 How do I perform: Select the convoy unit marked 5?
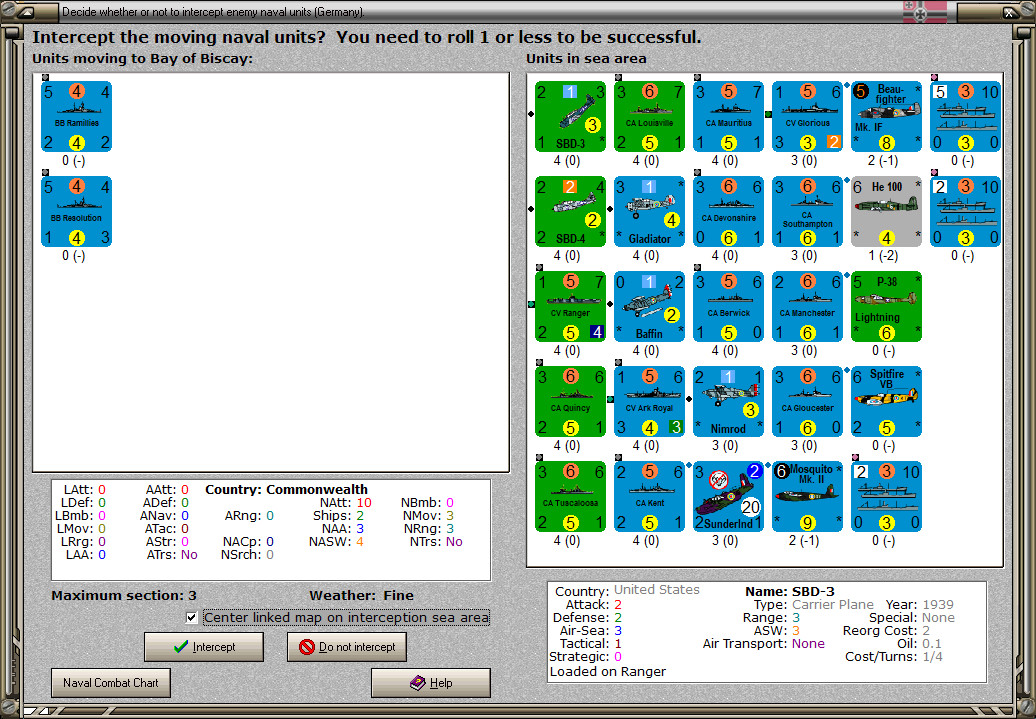pyautogui.click(x=965, y=116)
